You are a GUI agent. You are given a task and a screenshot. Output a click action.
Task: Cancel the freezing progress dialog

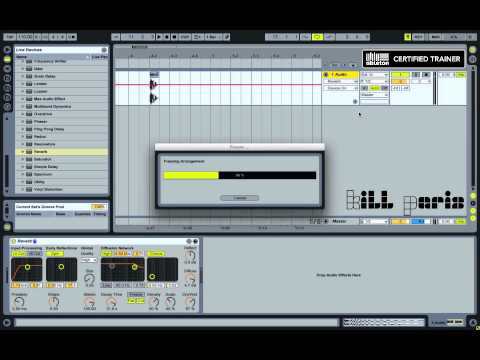click(239, 198)
